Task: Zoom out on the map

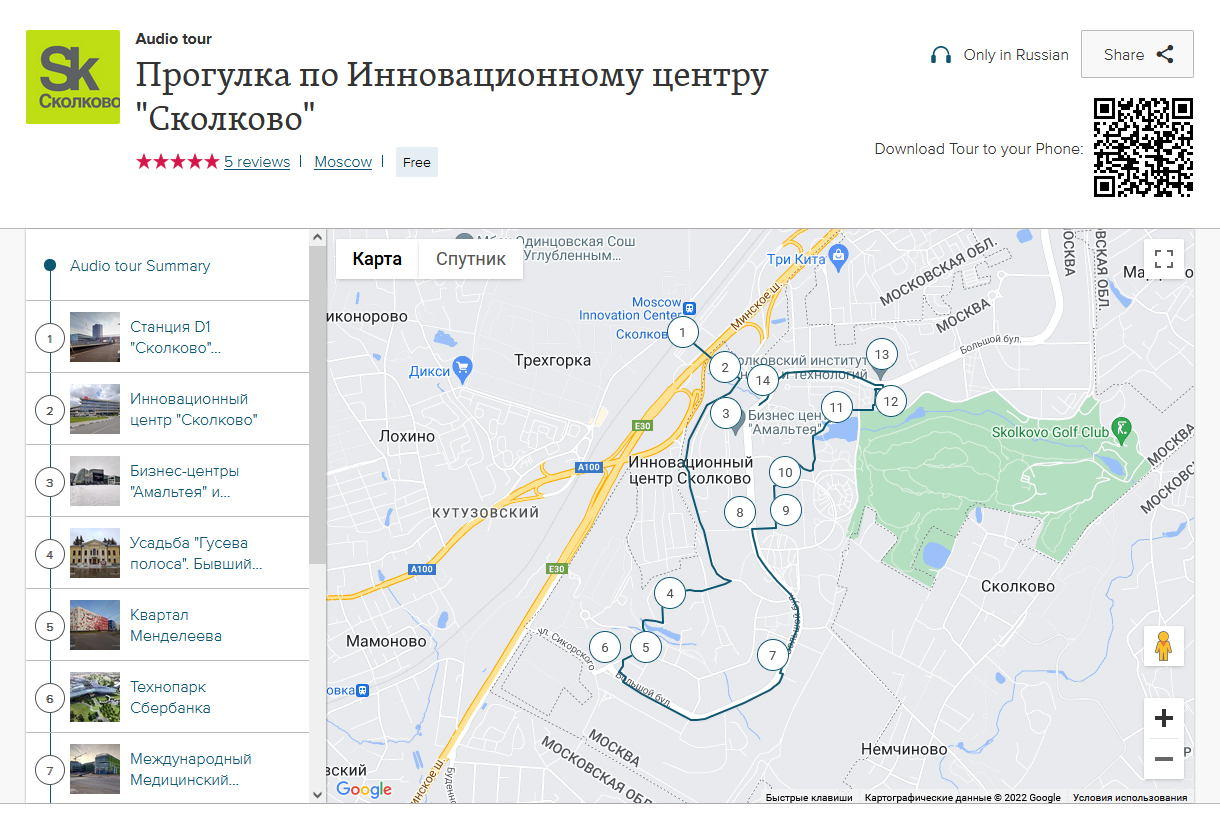Action: click(x=1163, y=759)
